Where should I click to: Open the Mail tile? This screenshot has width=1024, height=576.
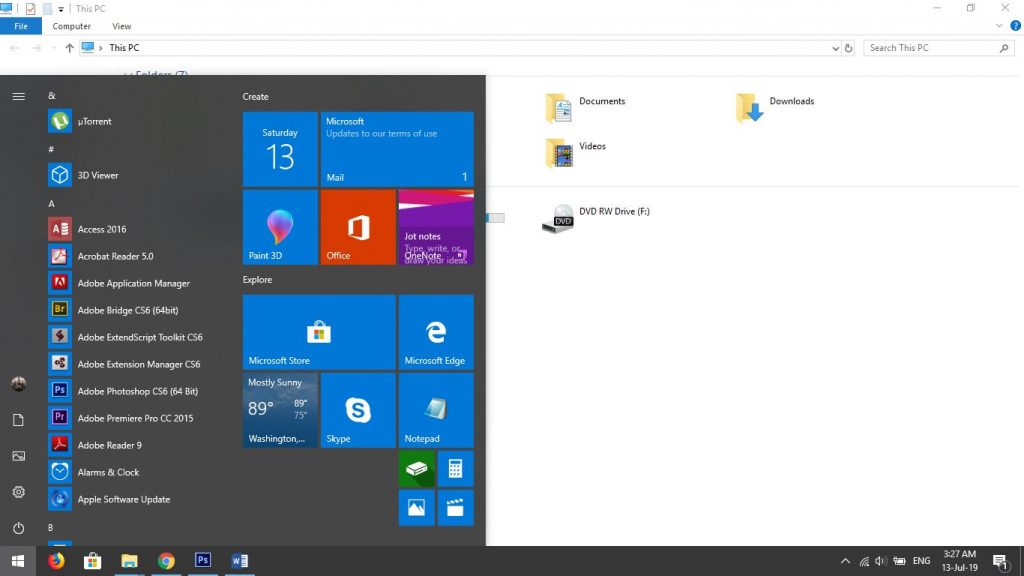pyautogui.click(x=397, y=149)
